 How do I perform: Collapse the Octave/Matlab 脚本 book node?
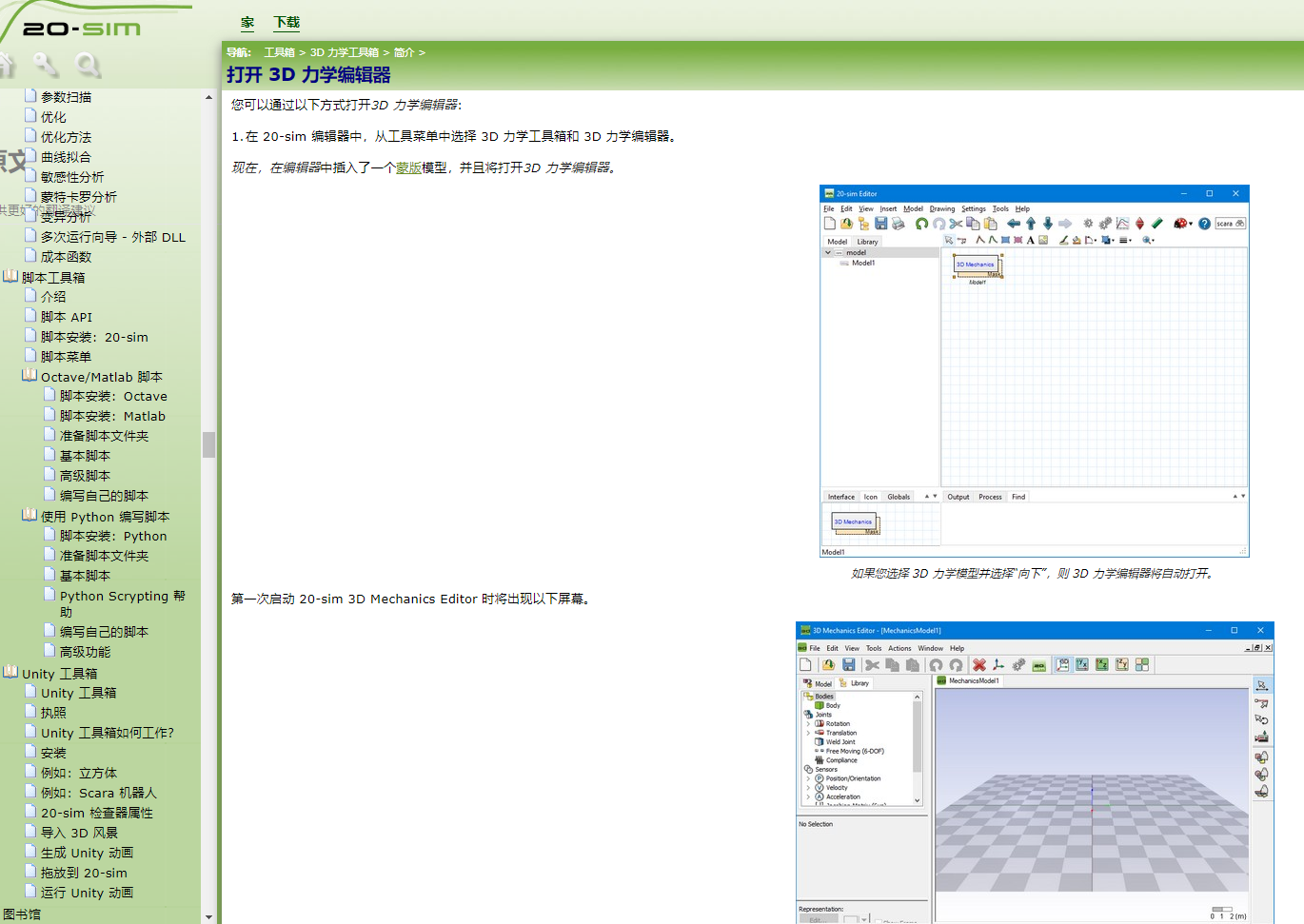(30, 376)
